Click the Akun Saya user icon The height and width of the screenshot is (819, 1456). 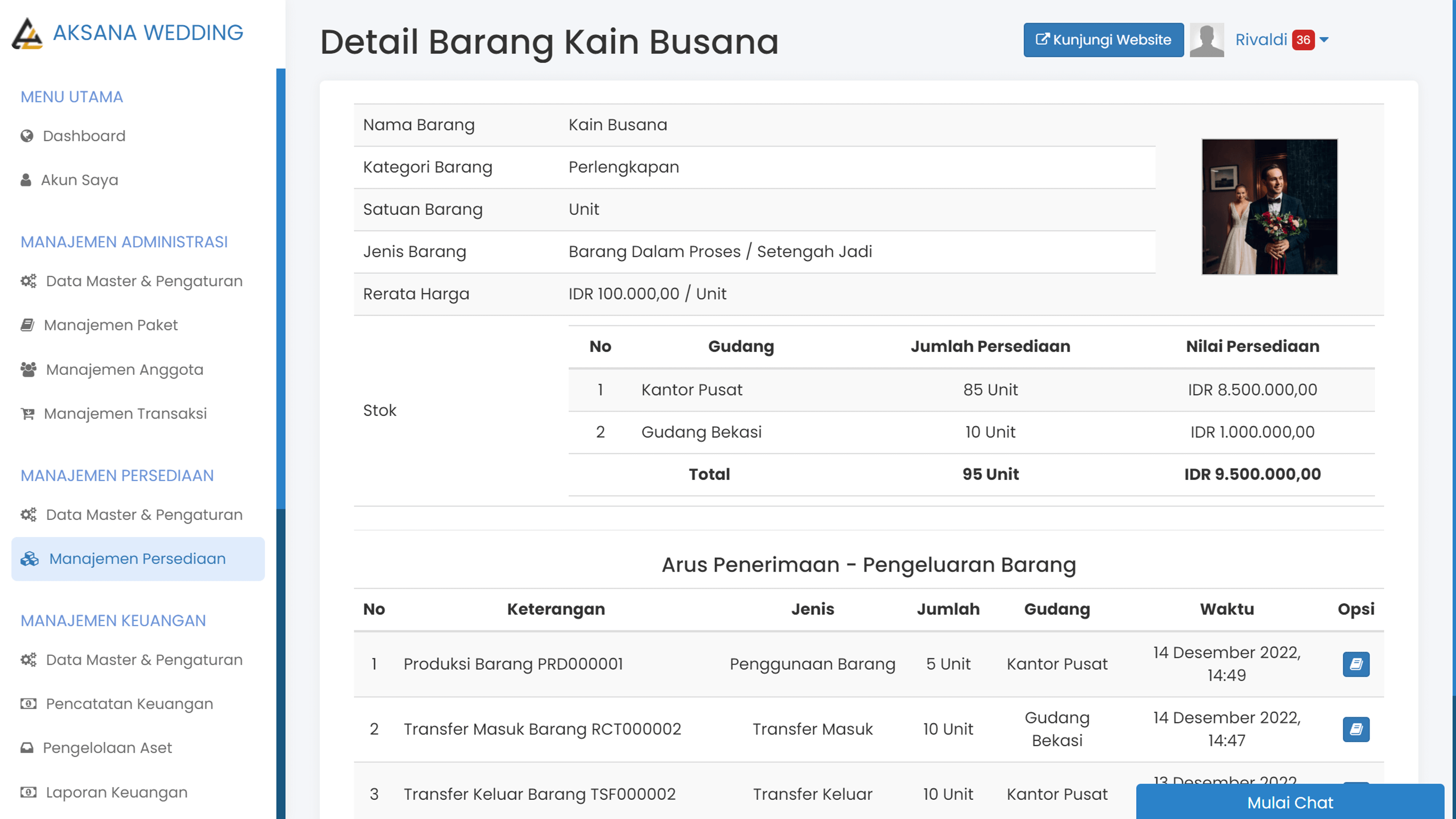[26, 179]
